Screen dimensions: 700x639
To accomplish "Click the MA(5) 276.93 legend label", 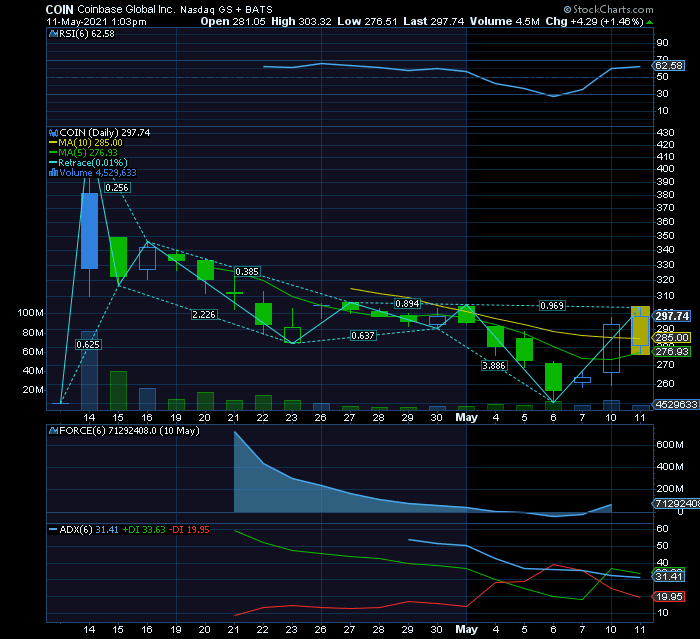I will click(x=88, y=153).
